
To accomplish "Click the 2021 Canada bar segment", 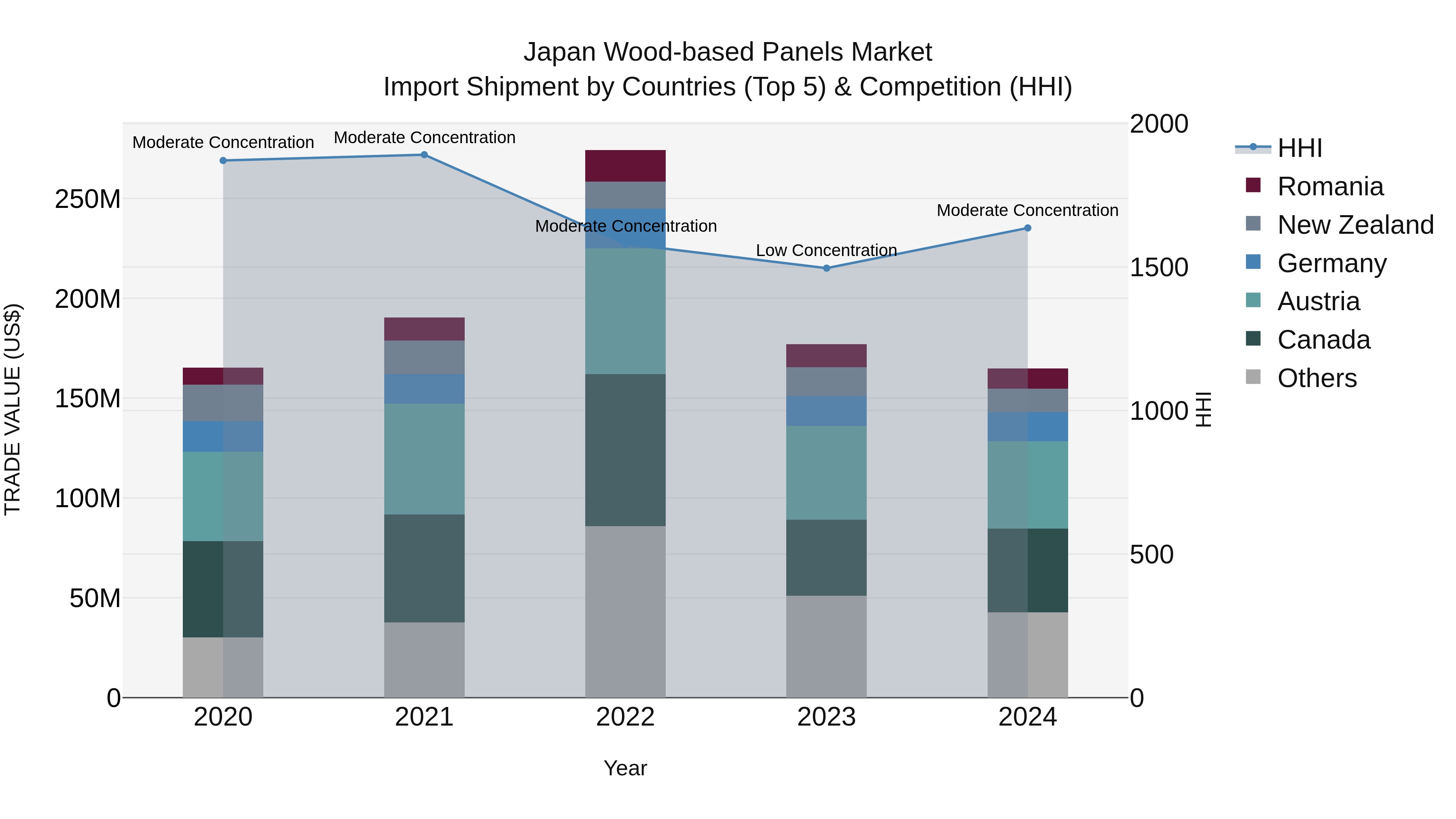I will click(425, 569).
